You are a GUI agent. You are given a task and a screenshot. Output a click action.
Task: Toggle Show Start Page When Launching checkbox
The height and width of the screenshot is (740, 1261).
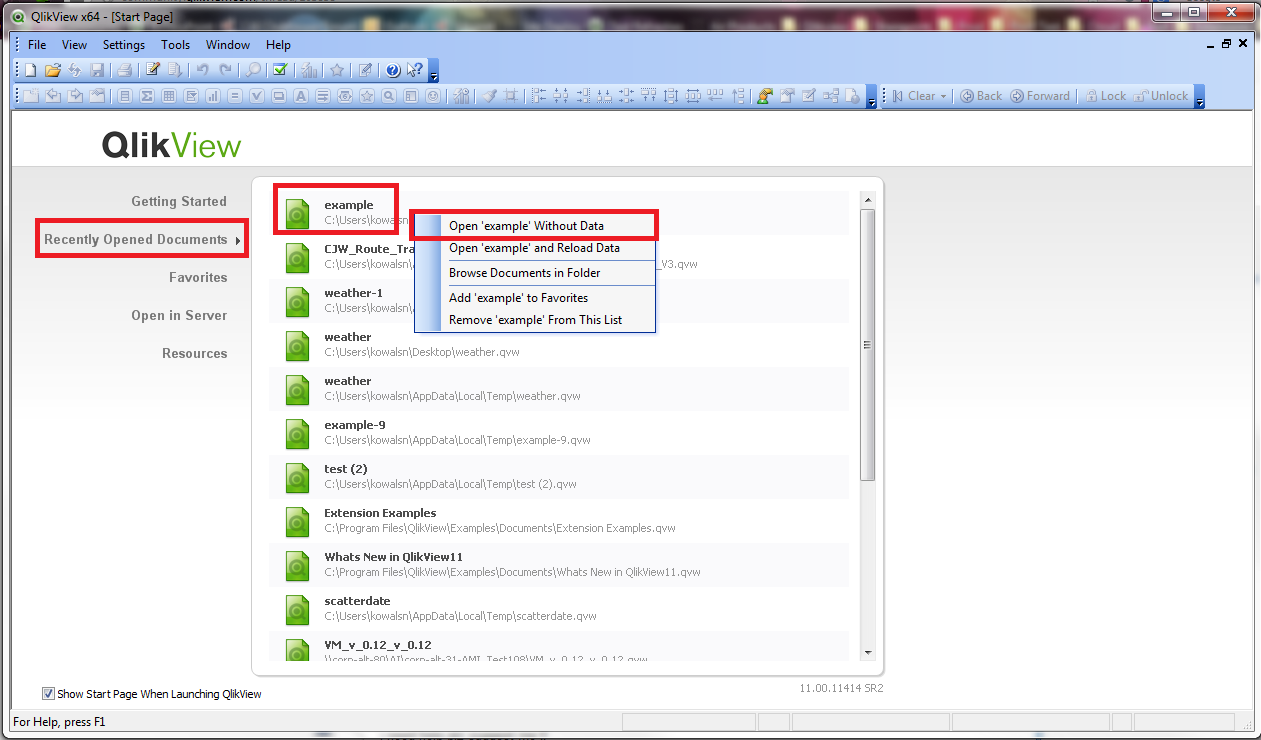pos(48,694)
